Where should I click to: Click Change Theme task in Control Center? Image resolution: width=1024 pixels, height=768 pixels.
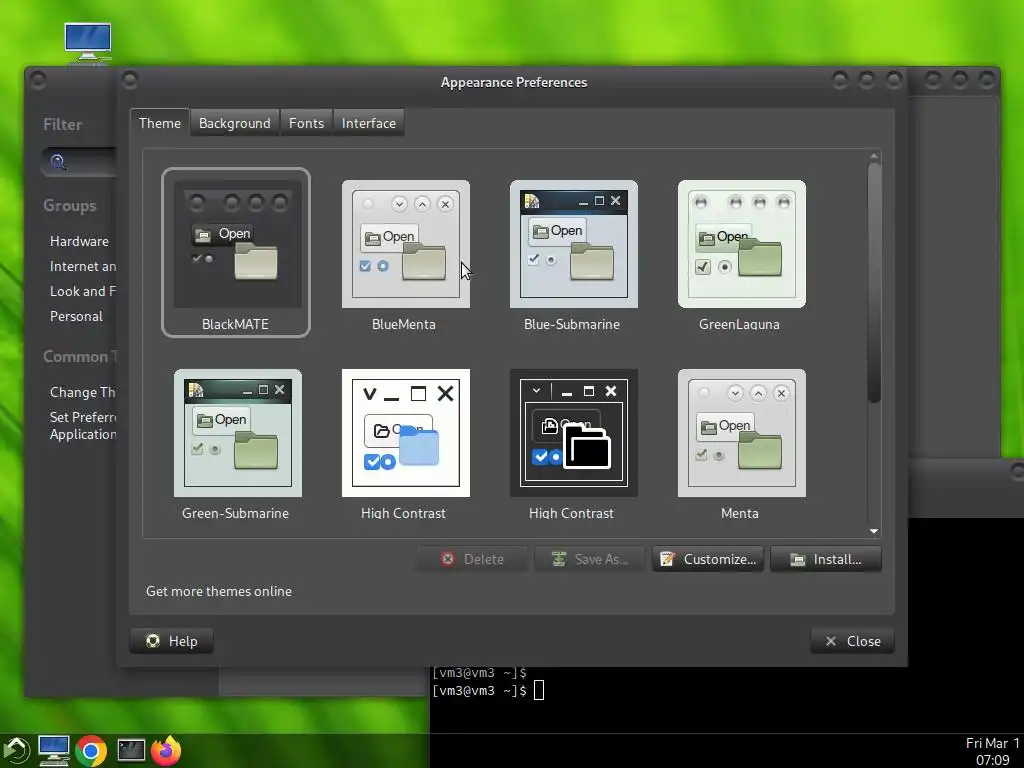click(83, 392)
